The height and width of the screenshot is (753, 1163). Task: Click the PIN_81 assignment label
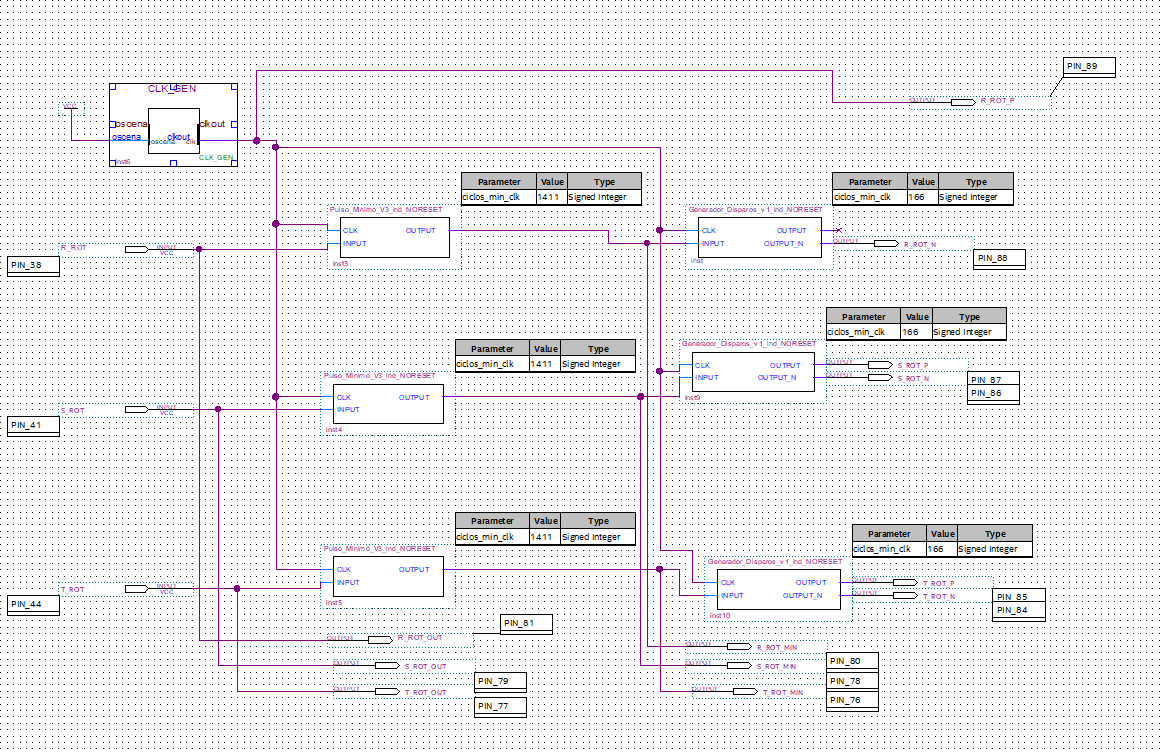coord(526,623)
